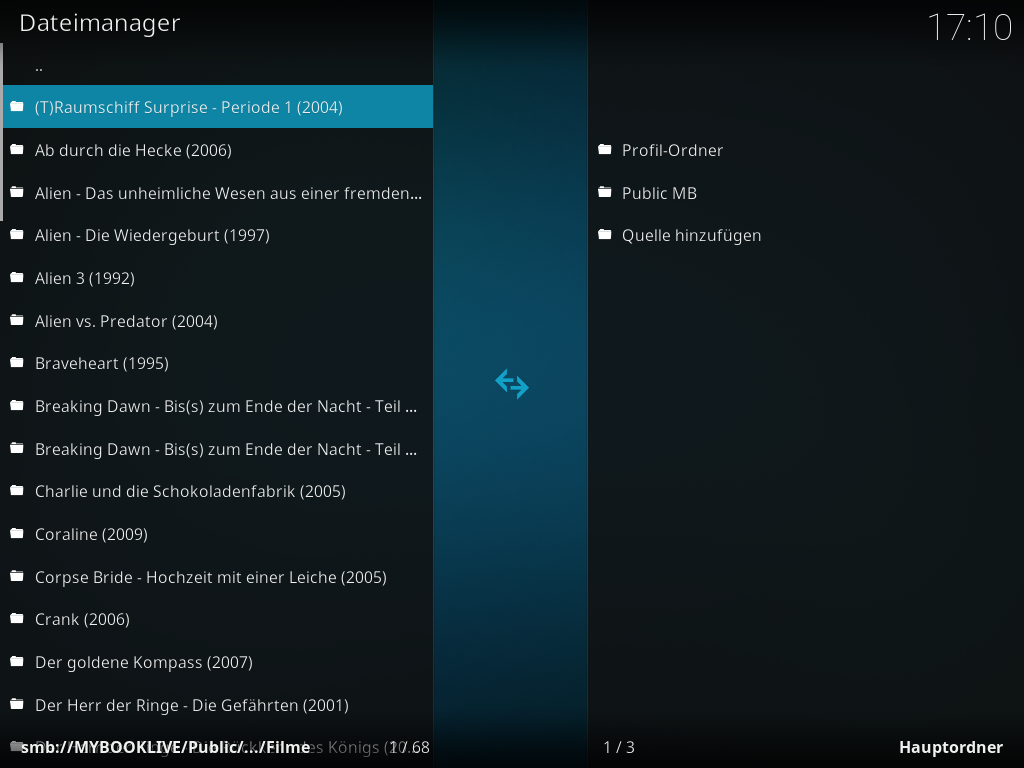The image size is (1024, 768).
Task: Open 'Public MB' source in right pane
Action: click(x=805, y=193)
